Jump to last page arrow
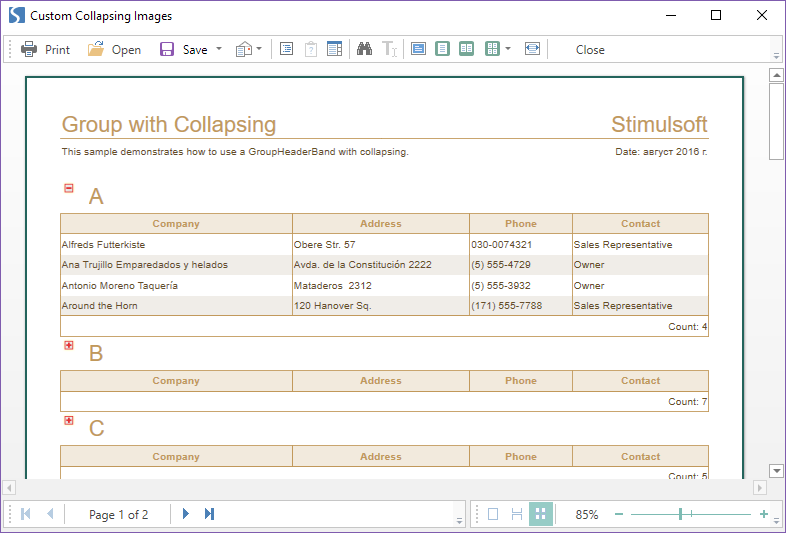Viewport: 786px width, 533px height. pos(209,514)
